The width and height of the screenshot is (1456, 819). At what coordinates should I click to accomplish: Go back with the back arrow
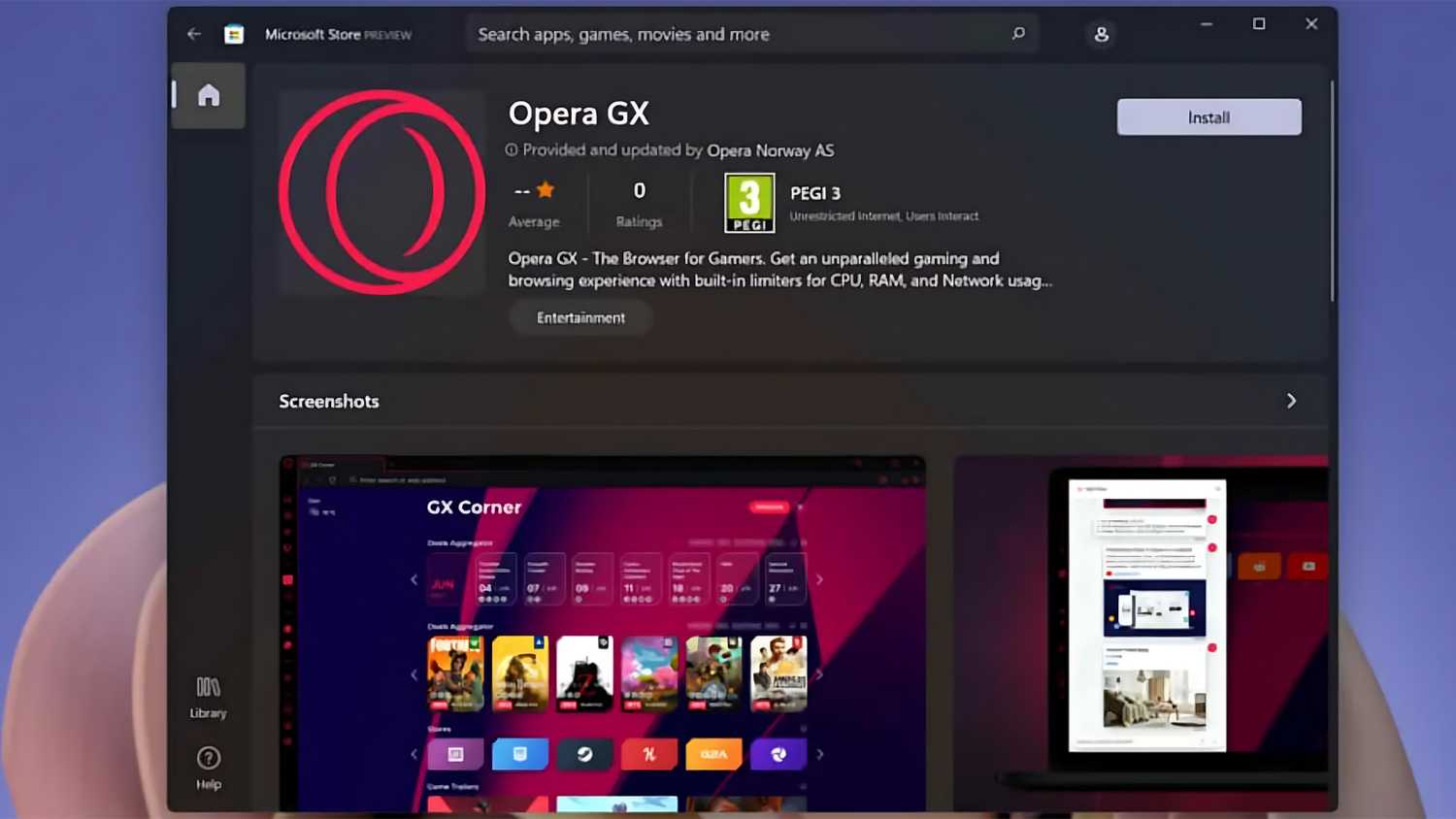click(194, 34)
